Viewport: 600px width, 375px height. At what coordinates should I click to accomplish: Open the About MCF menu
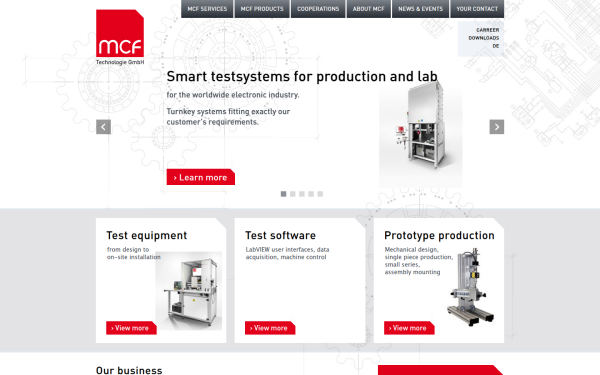[x=368, y=9]
